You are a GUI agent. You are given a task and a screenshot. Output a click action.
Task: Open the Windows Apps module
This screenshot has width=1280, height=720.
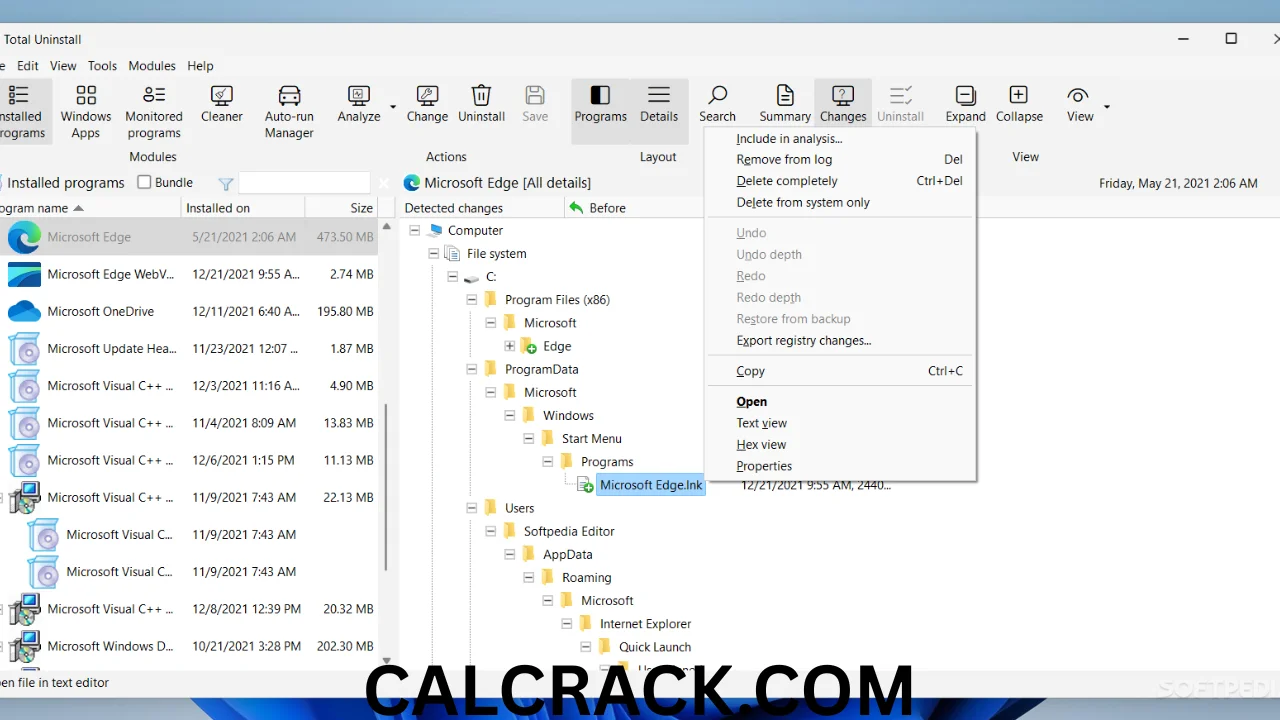[86, 110]
